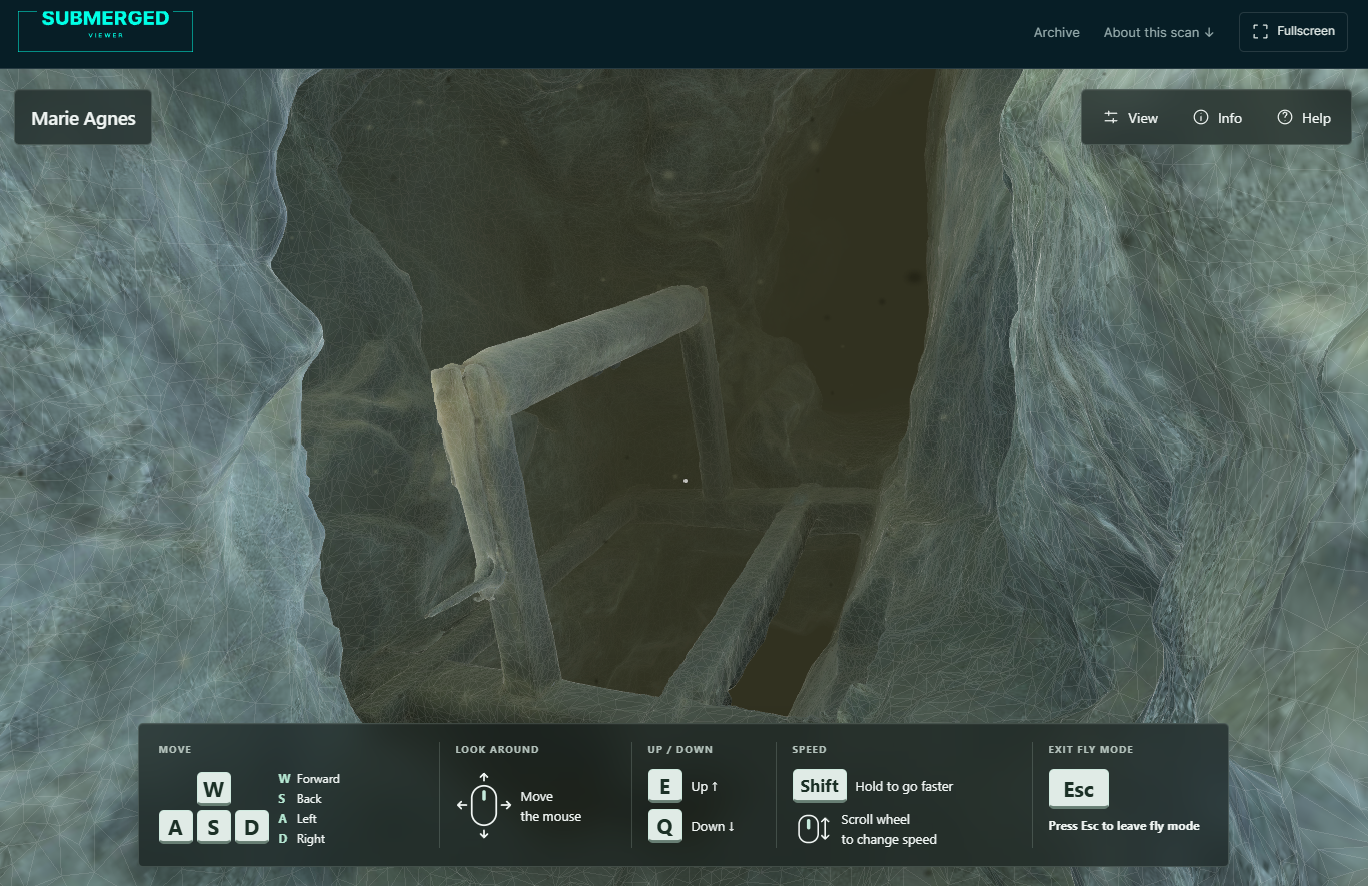Click the Help question-mark icon

[x=1285, y=118]
